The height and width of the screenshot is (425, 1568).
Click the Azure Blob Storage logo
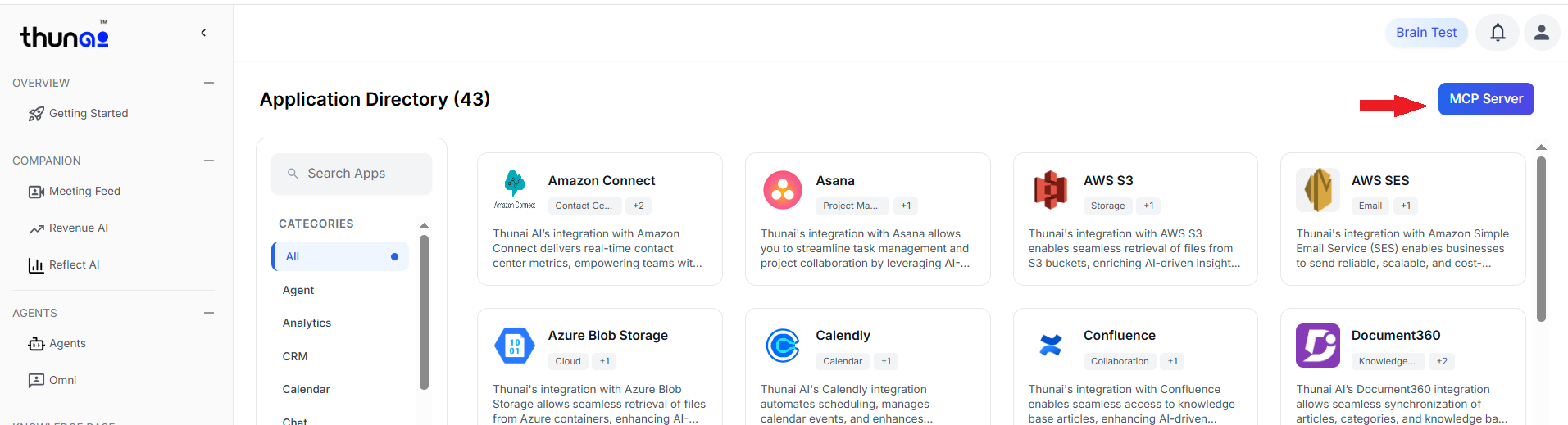515,345
